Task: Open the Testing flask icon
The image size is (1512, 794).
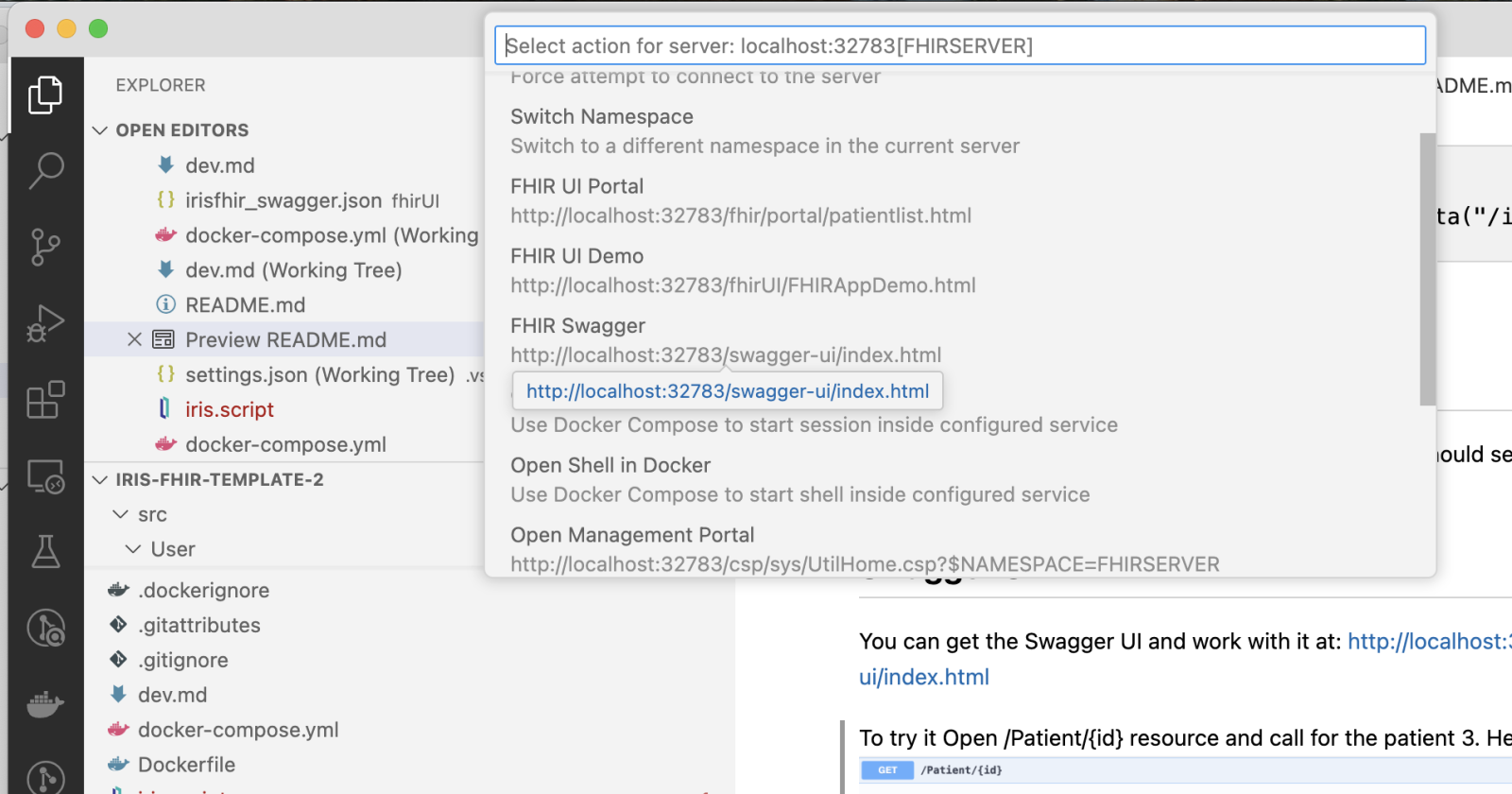Action: point(45,552)
